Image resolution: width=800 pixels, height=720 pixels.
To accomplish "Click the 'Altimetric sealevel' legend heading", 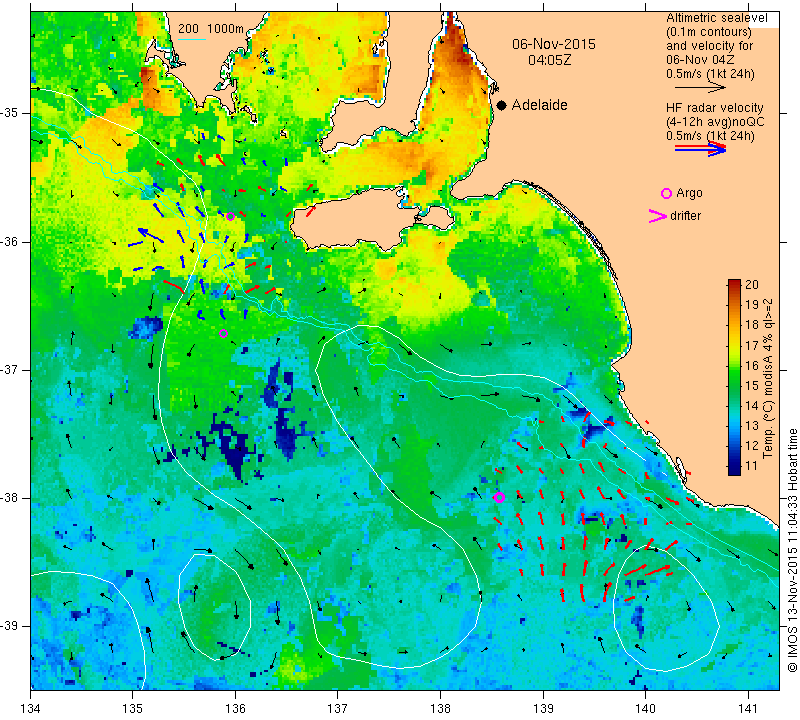I will [716, 18].
